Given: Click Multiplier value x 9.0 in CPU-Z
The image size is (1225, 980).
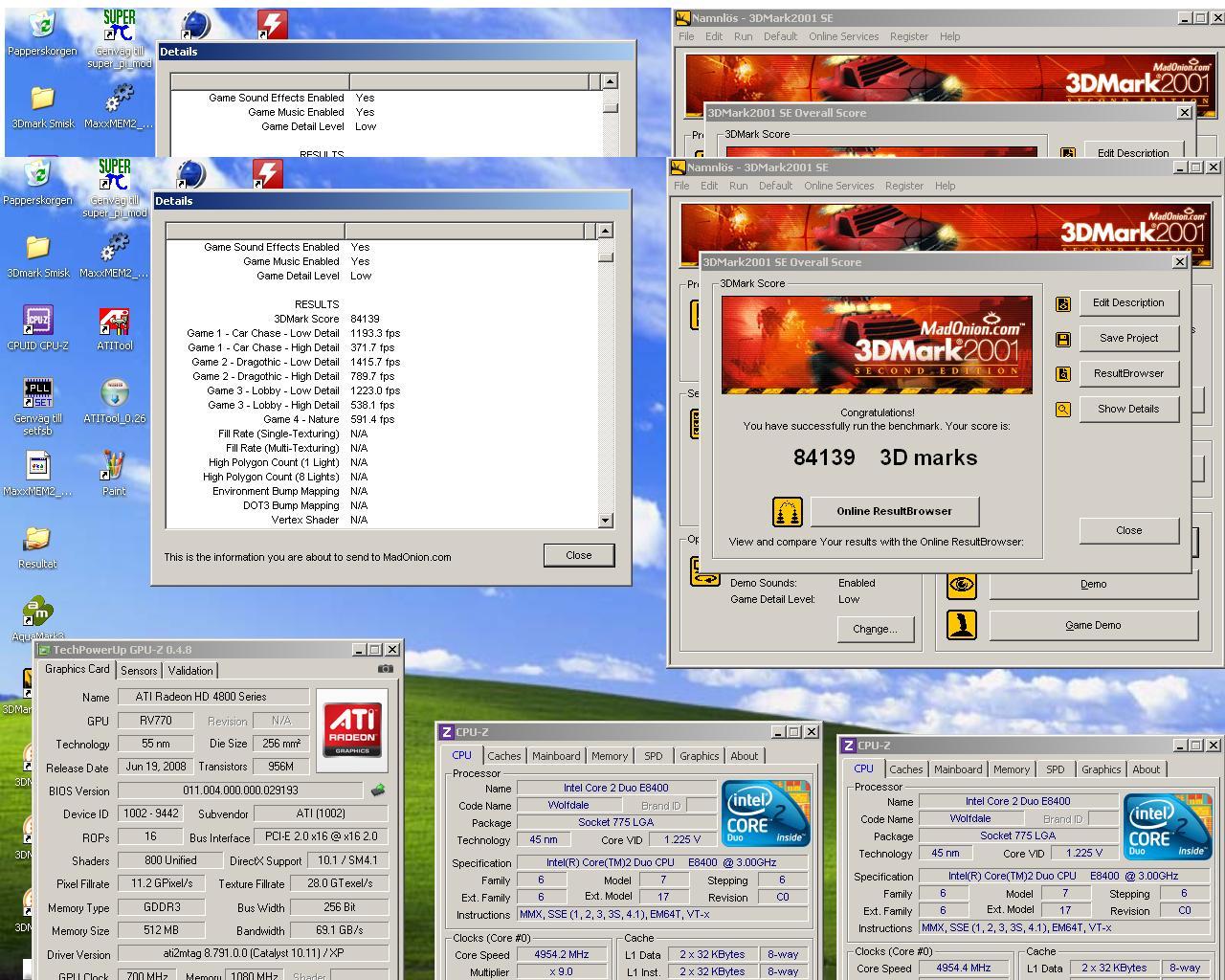Looking at the screenshot, I should tap(561, 971).
